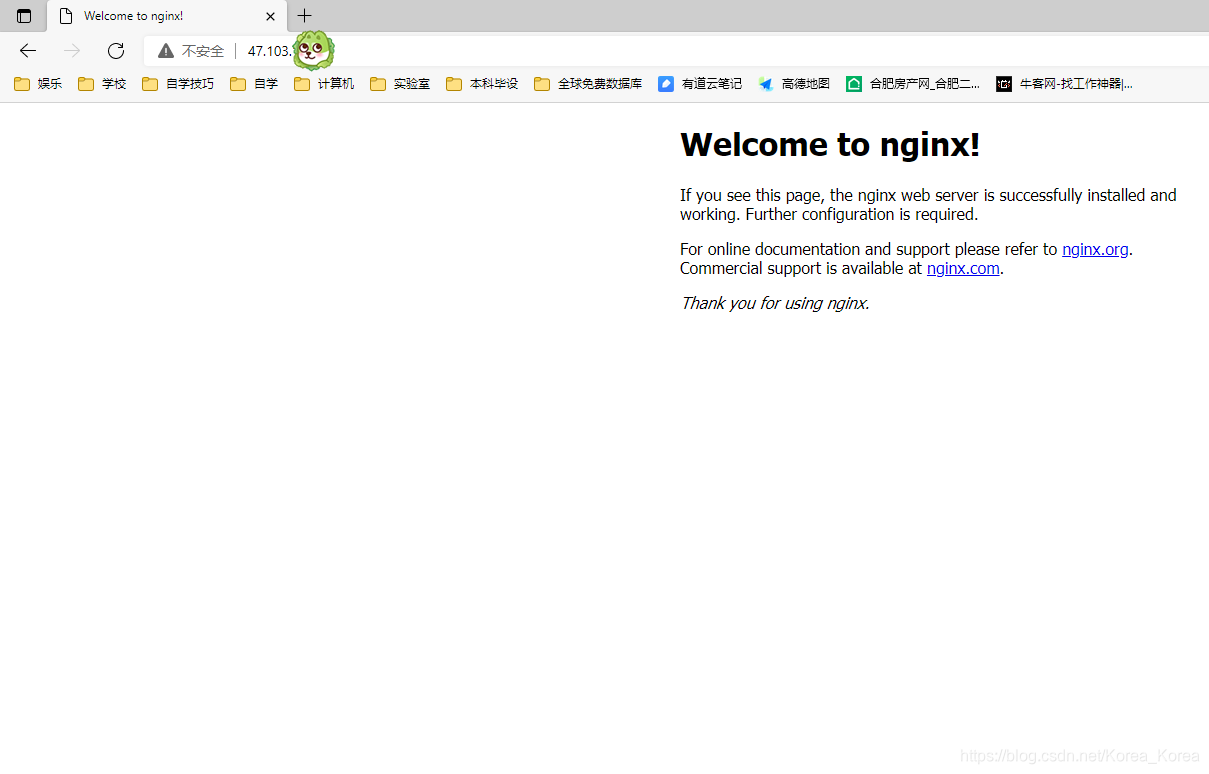Open the 学校 bookmark folder
The height and width of the screenshot is (774, 1209).
pos(102,84)
